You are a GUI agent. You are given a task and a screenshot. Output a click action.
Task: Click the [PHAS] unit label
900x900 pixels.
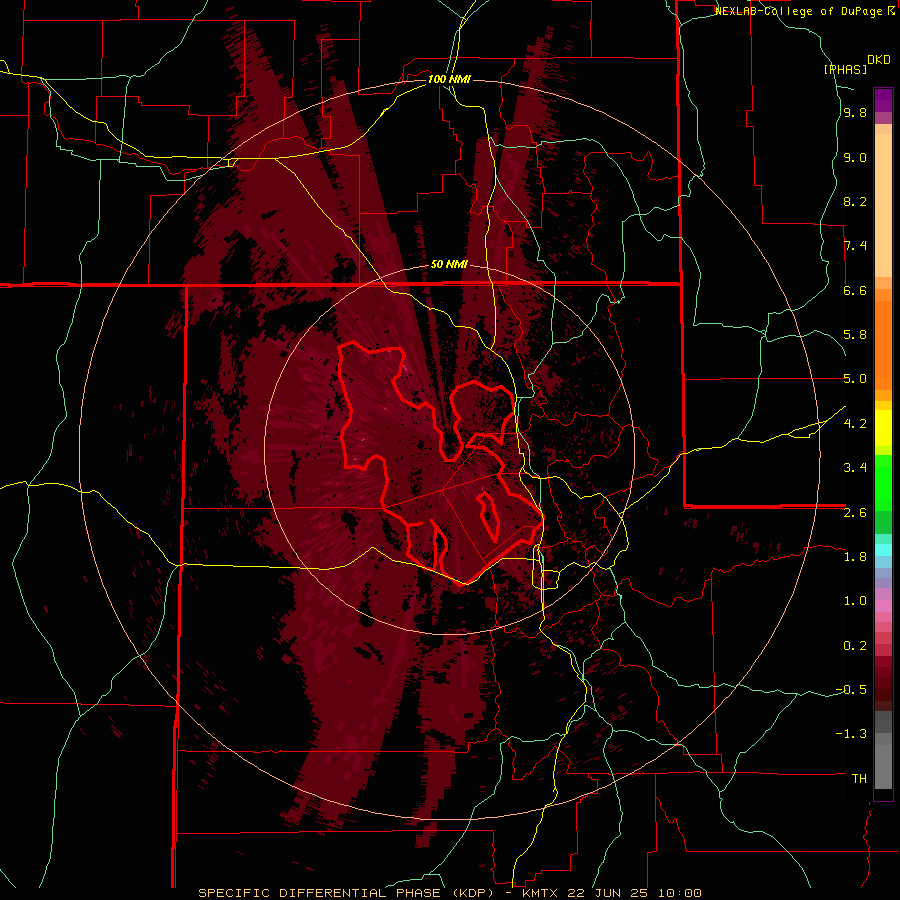point(845,69)
